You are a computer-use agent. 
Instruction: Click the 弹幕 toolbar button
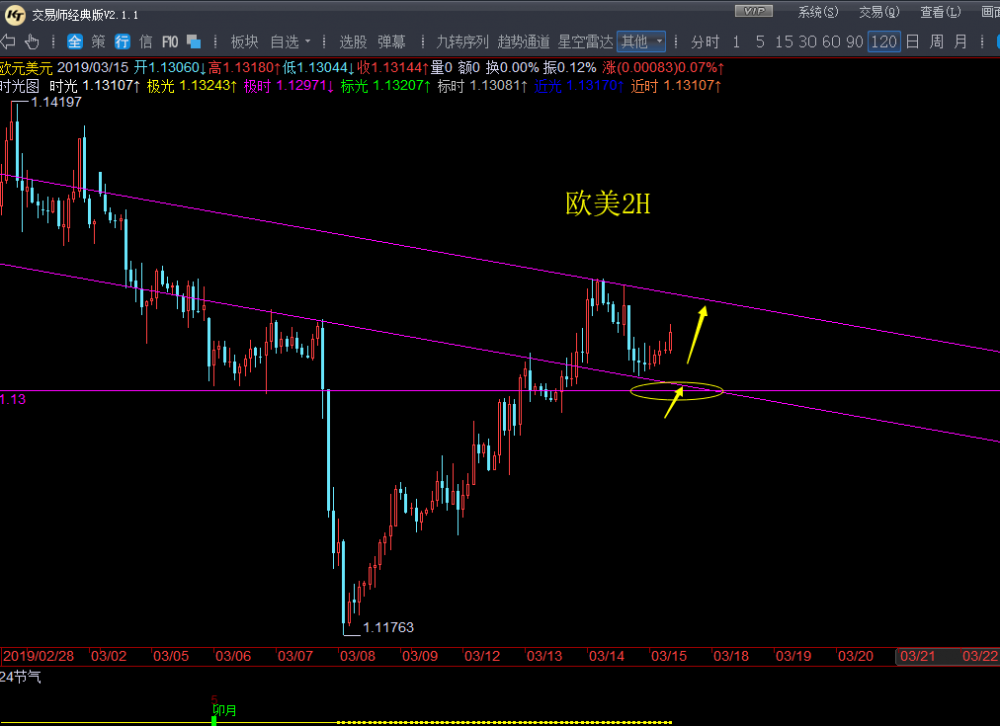click(x=391, y=42)
